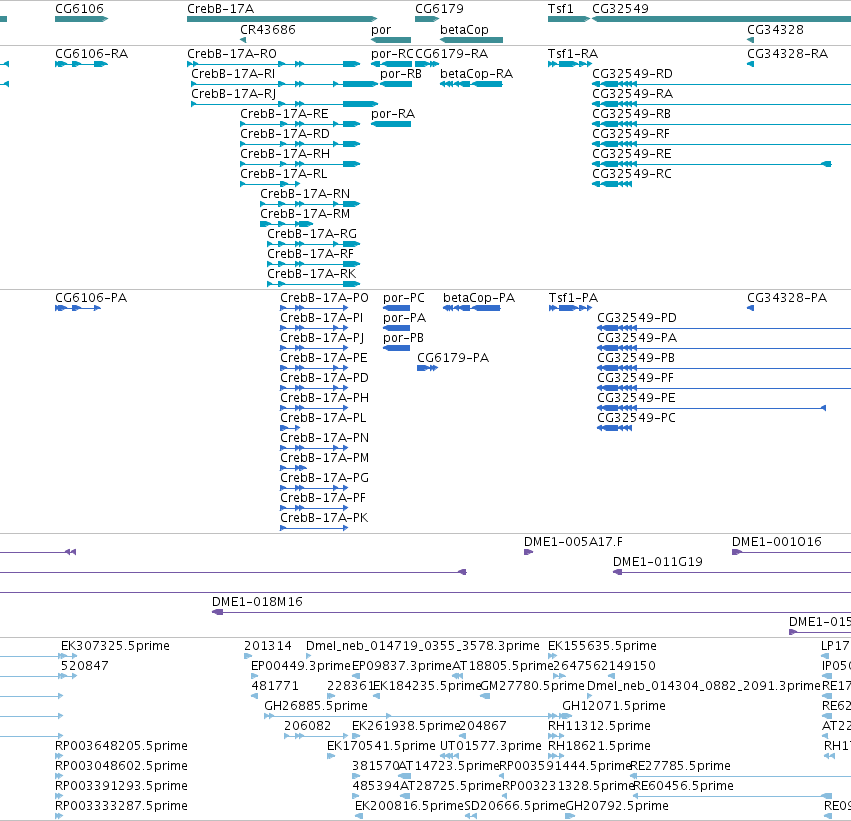Select the betaCop-PA protein feature
This screenshot has height=821, width=851.
tap(472, 308)
